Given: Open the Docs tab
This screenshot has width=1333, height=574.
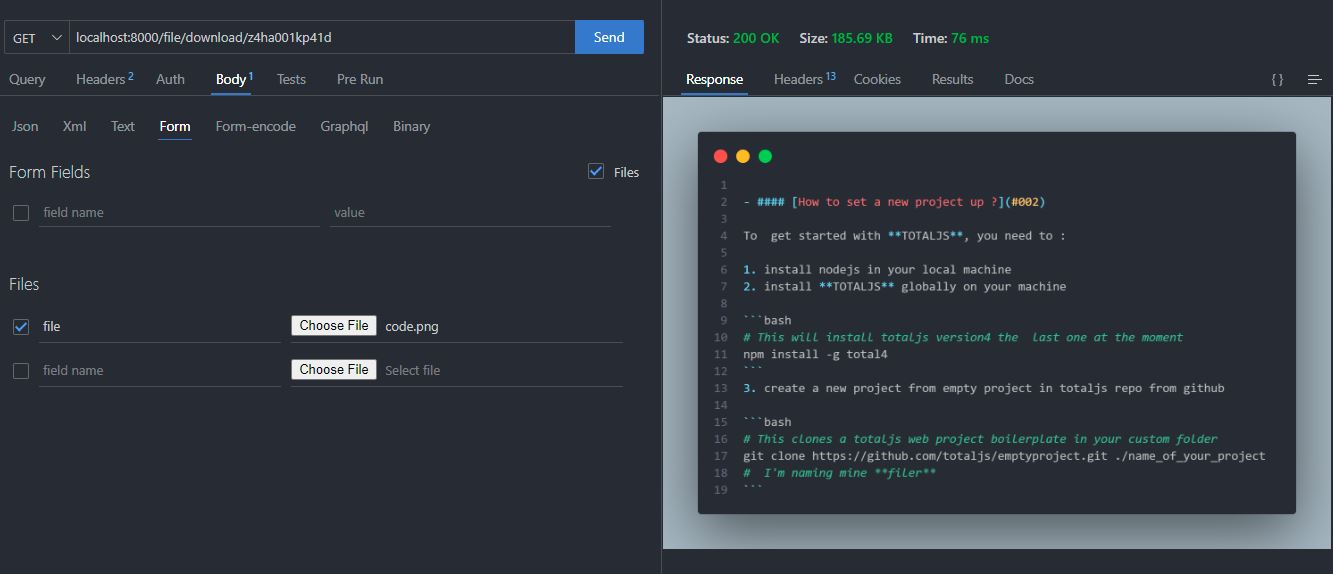Looking at the screenshot, I should [1019, 79].
